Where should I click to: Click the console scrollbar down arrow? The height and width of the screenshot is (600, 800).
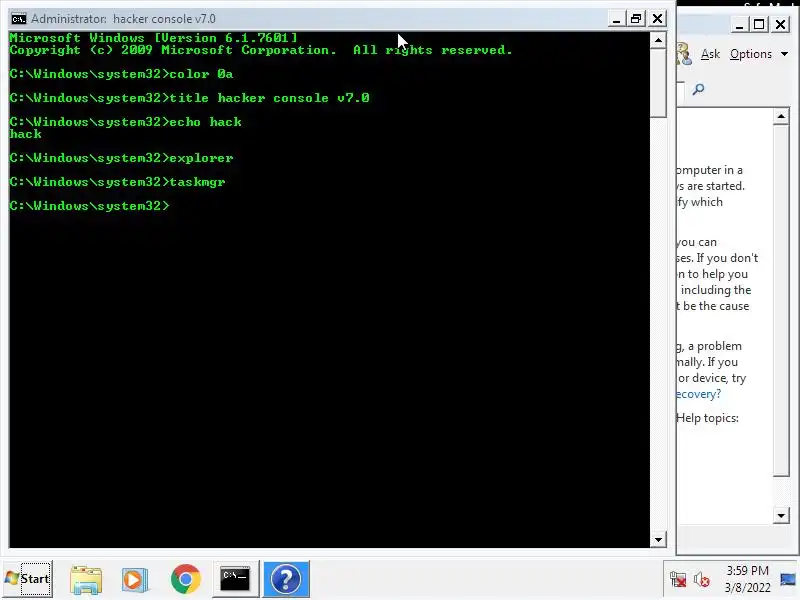point(658,539)
